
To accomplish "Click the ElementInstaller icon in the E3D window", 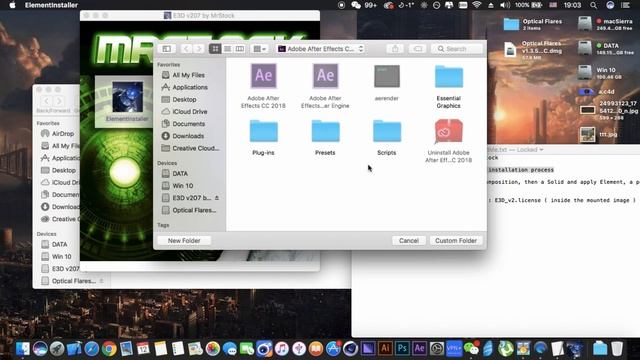I will [x=127, y=97].
